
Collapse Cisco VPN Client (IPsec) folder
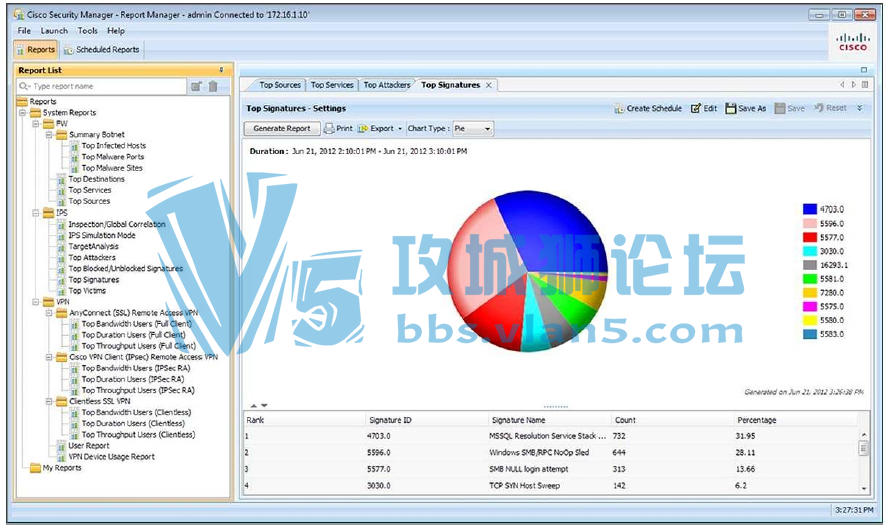tap(49, 357)
